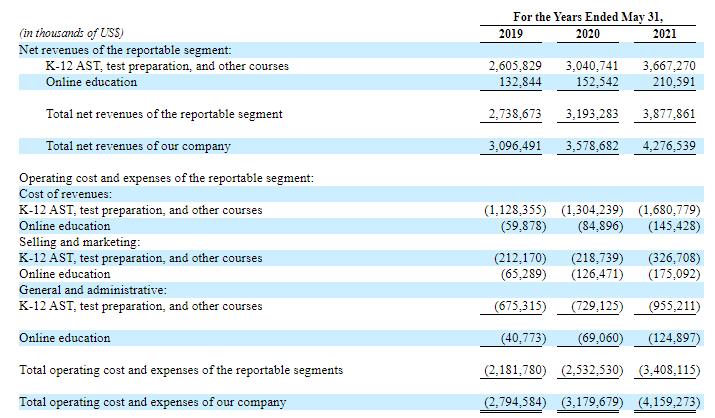Select the 2020 column header

pyautogui.click(x=588, y=34)
